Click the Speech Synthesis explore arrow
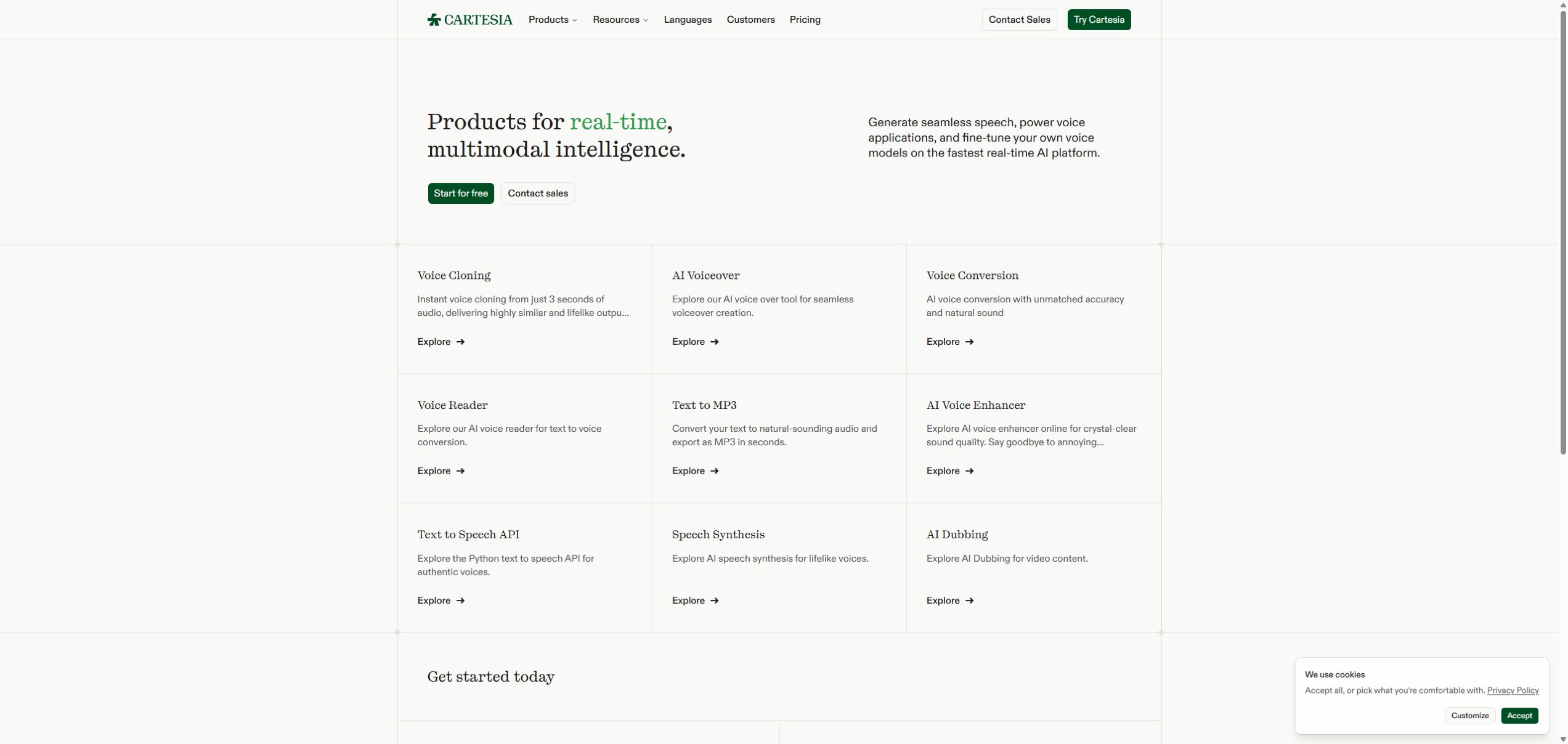Viewport: 1568px width, 744px height. (714, 601)
